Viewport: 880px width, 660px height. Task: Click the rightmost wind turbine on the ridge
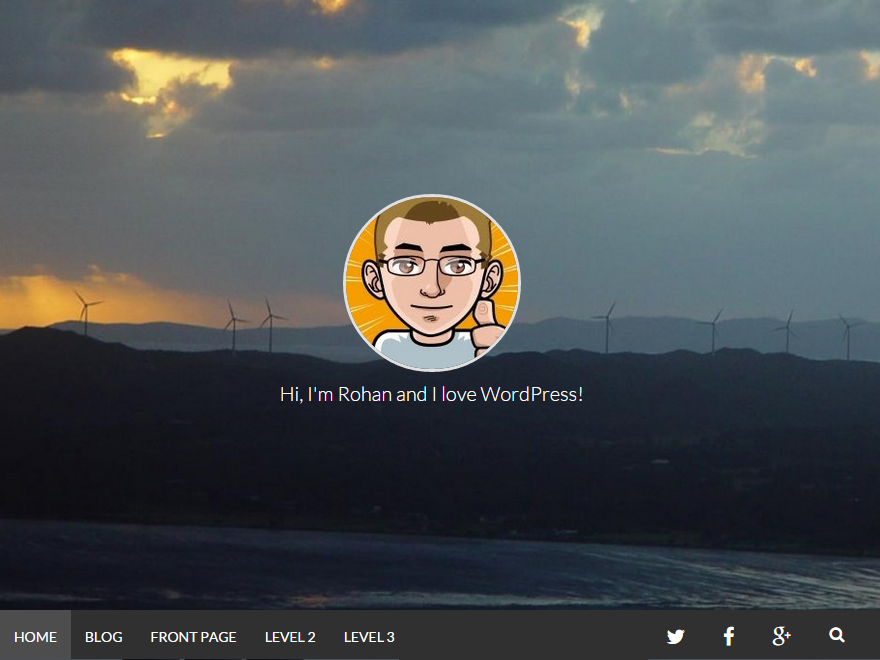[x=848, y=333]
